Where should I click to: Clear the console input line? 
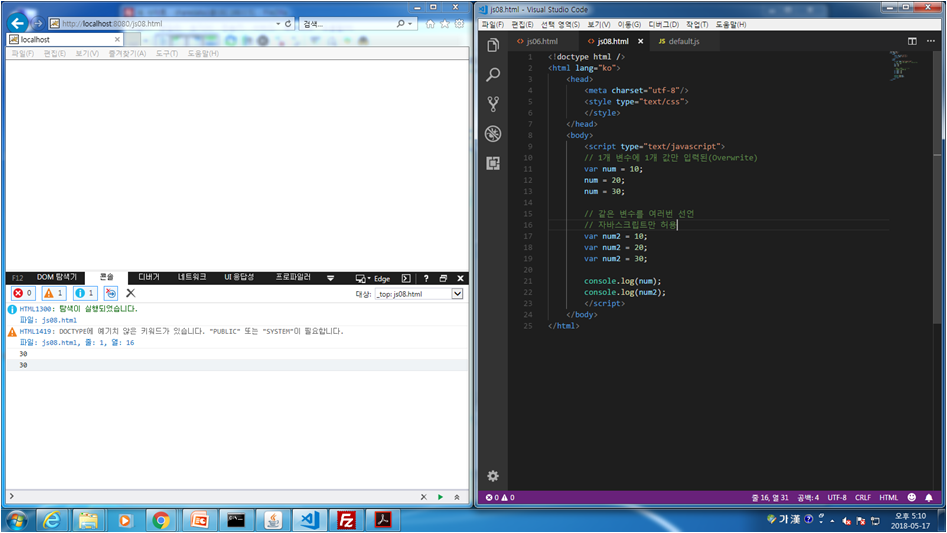423,497
